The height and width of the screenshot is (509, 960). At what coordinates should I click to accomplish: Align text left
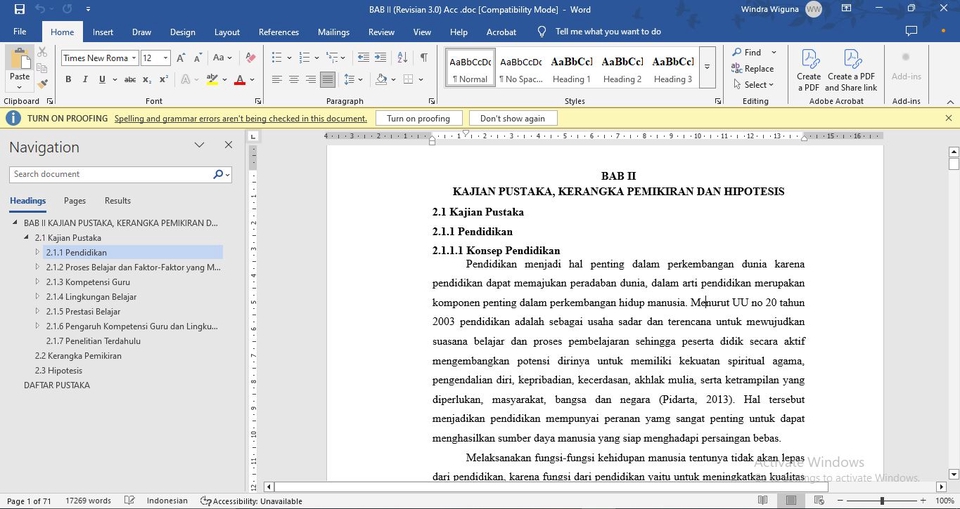277,80
